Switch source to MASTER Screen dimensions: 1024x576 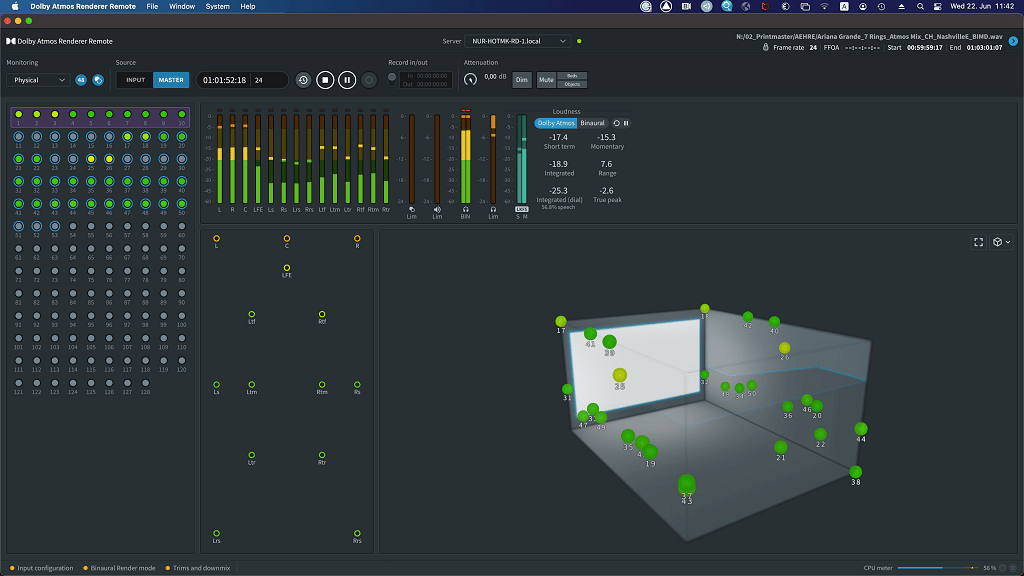click(x=171, y=80)
